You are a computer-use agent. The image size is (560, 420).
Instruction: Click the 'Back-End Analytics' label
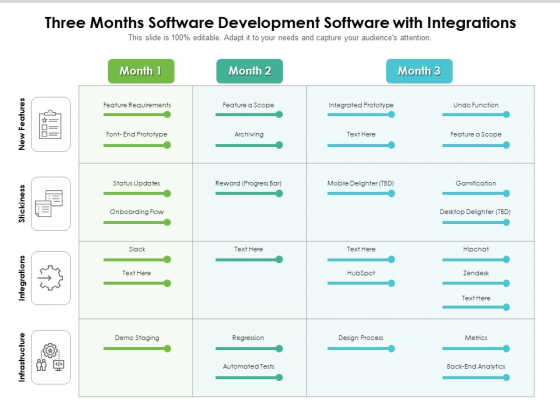click(x=476, y=366)
